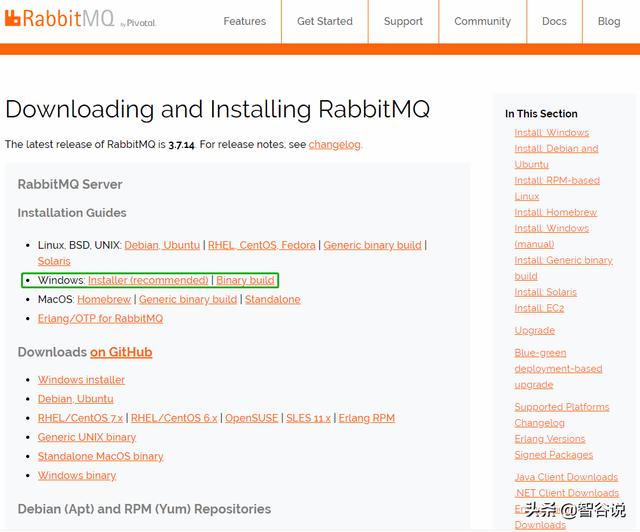Open sidebar Install: RPM-based Linux link
Image resolution: width=640 pixels, height=532 pixels.
click(557, 188)
